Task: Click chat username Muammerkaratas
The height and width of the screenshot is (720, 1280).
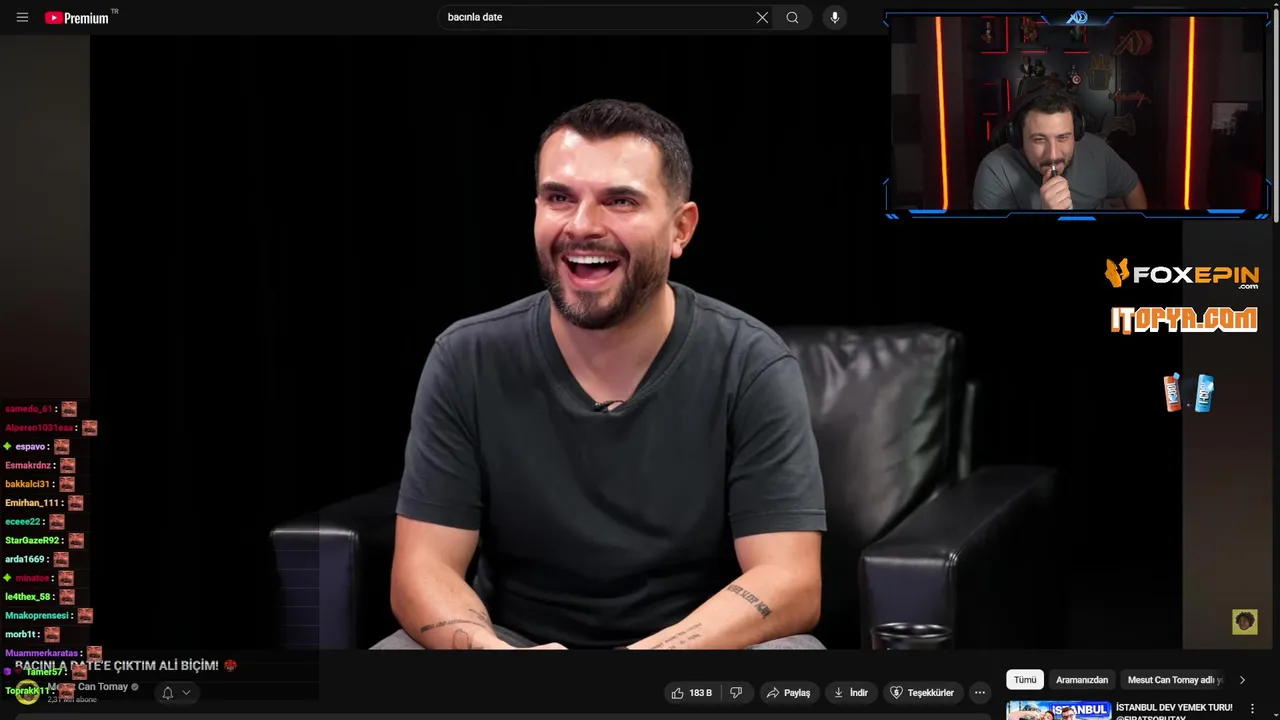Action: click(41, 653)
